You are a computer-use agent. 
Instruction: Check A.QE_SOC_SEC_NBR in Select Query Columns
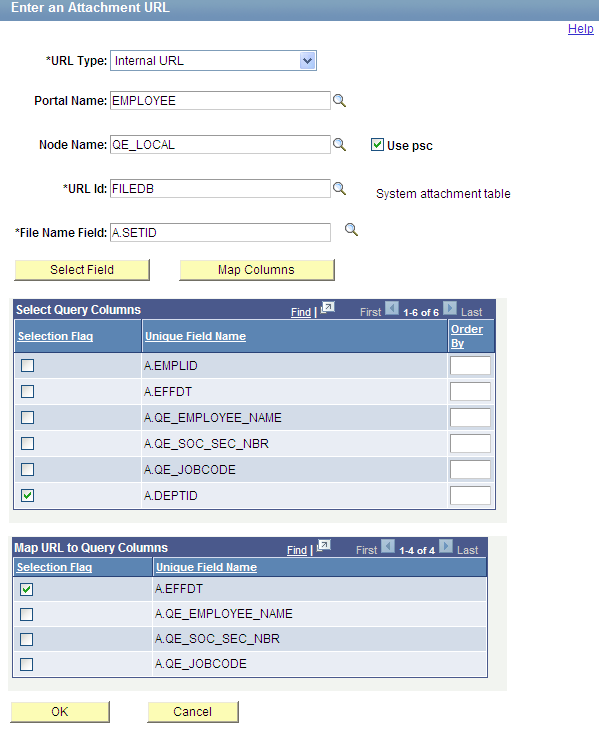click(27, 443)
